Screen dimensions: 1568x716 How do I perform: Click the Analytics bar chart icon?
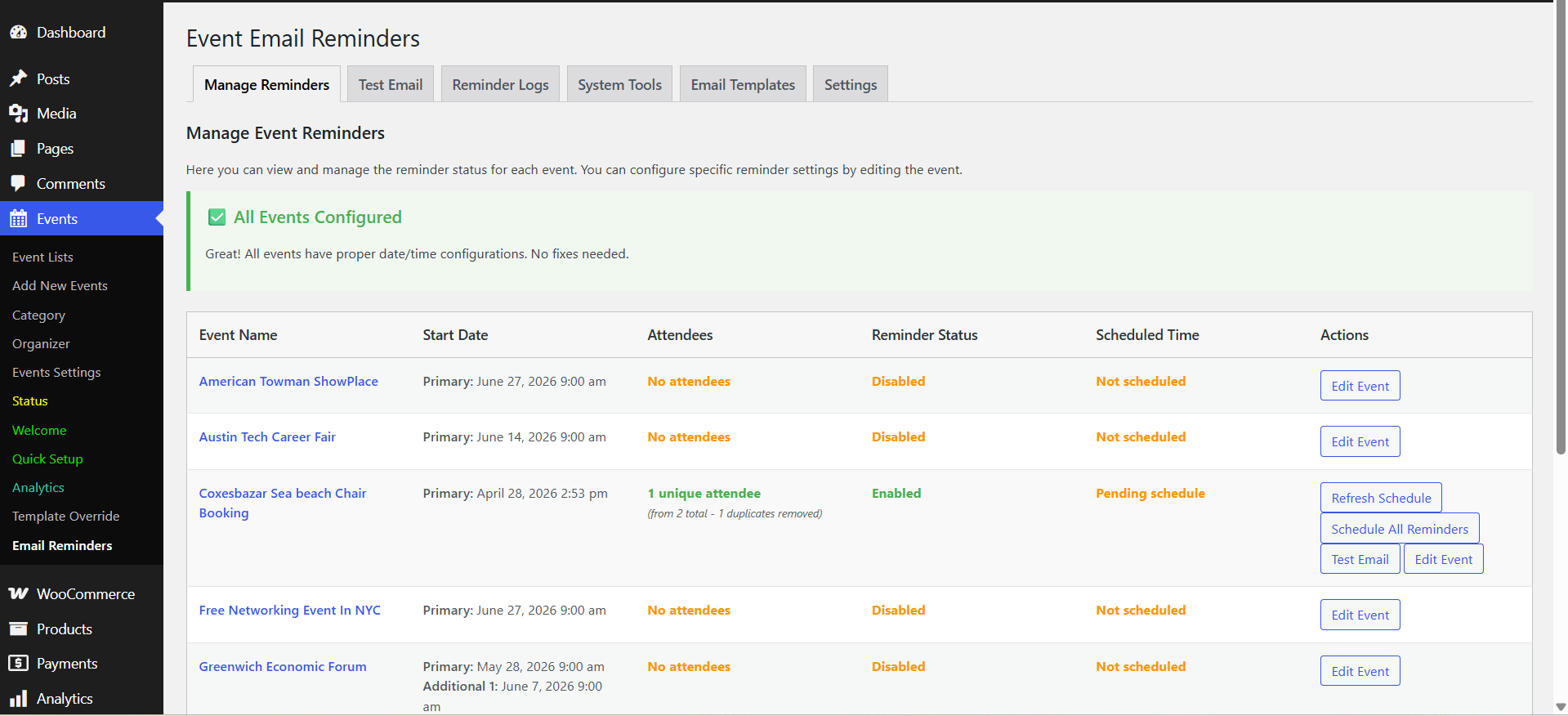[x=19, y=699]
